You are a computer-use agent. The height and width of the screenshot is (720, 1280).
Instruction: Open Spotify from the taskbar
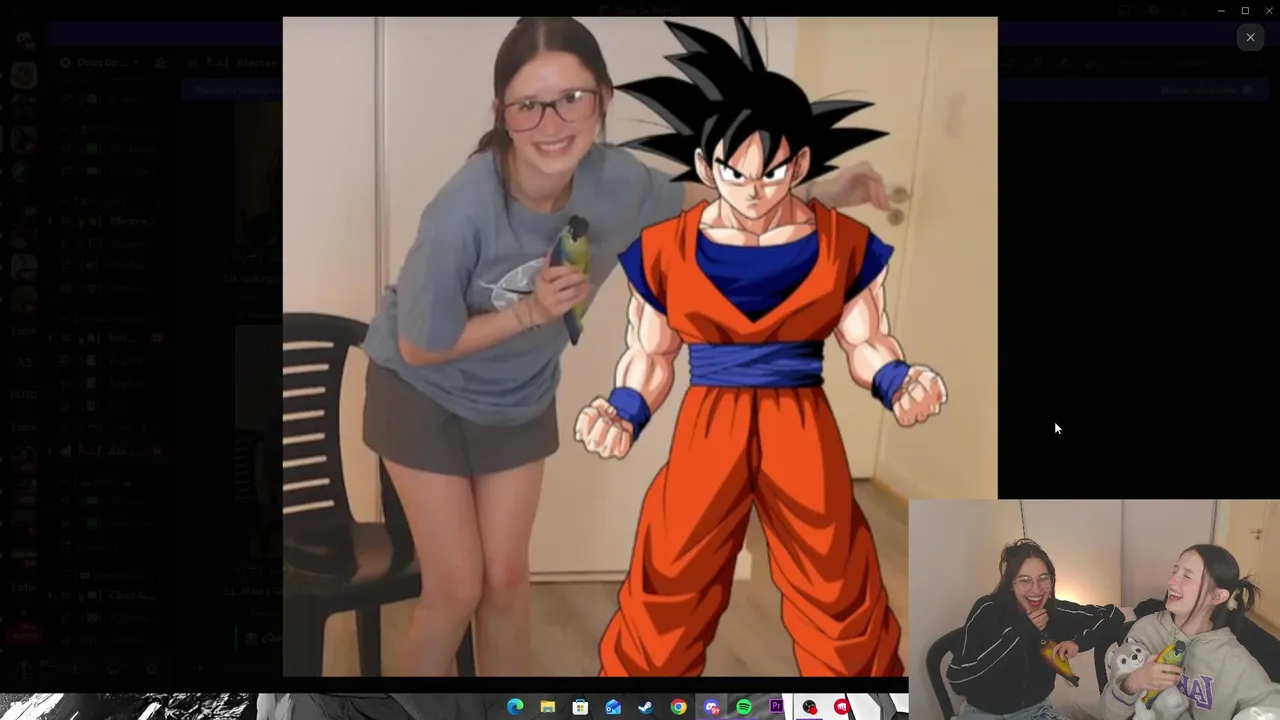(744, 707)
